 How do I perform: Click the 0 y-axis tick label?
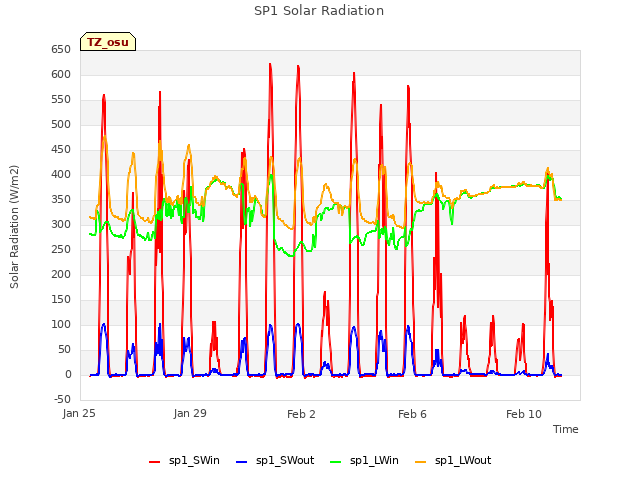pos(68,375)
